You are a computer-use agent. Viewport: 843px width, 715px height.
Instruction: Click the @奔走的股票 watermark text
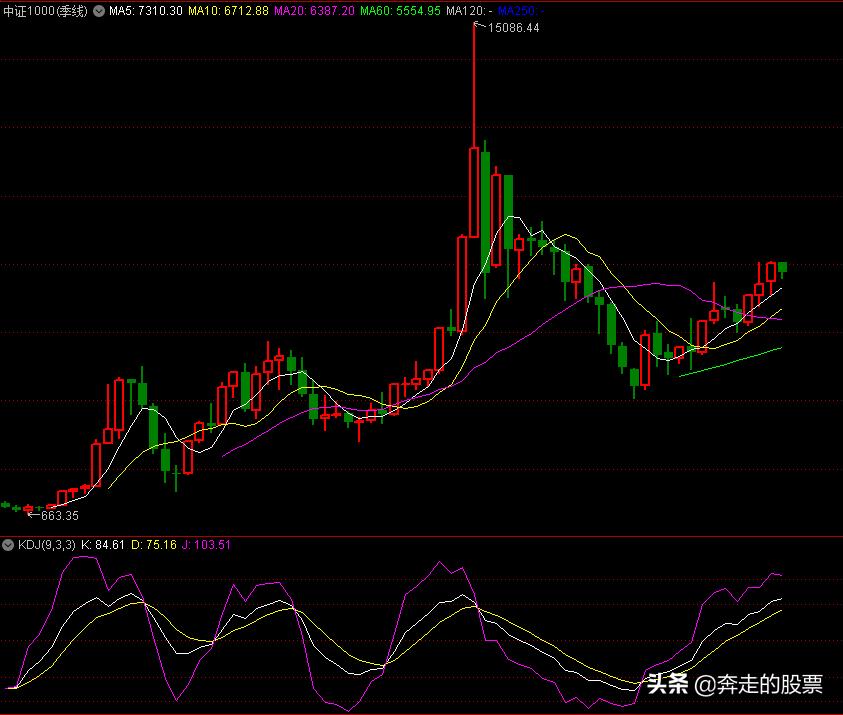pos(760,685)
